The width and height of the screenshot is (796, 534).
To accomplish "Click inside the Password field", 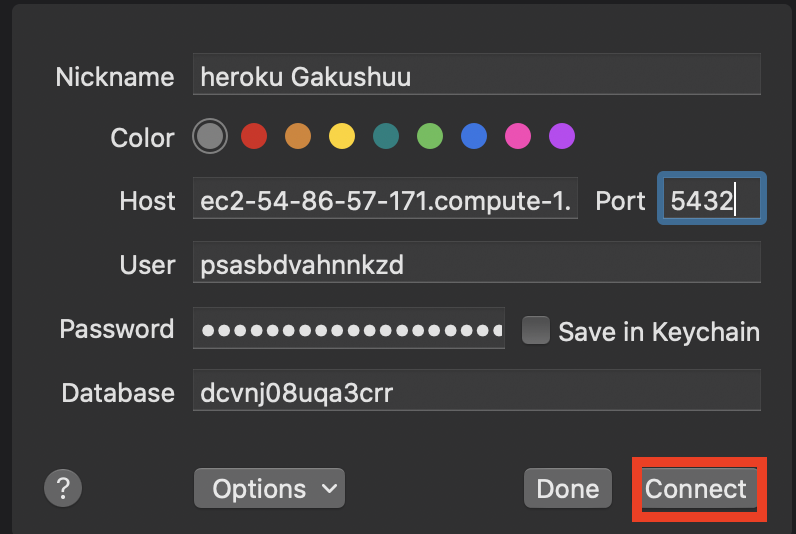I will [349, 328].
